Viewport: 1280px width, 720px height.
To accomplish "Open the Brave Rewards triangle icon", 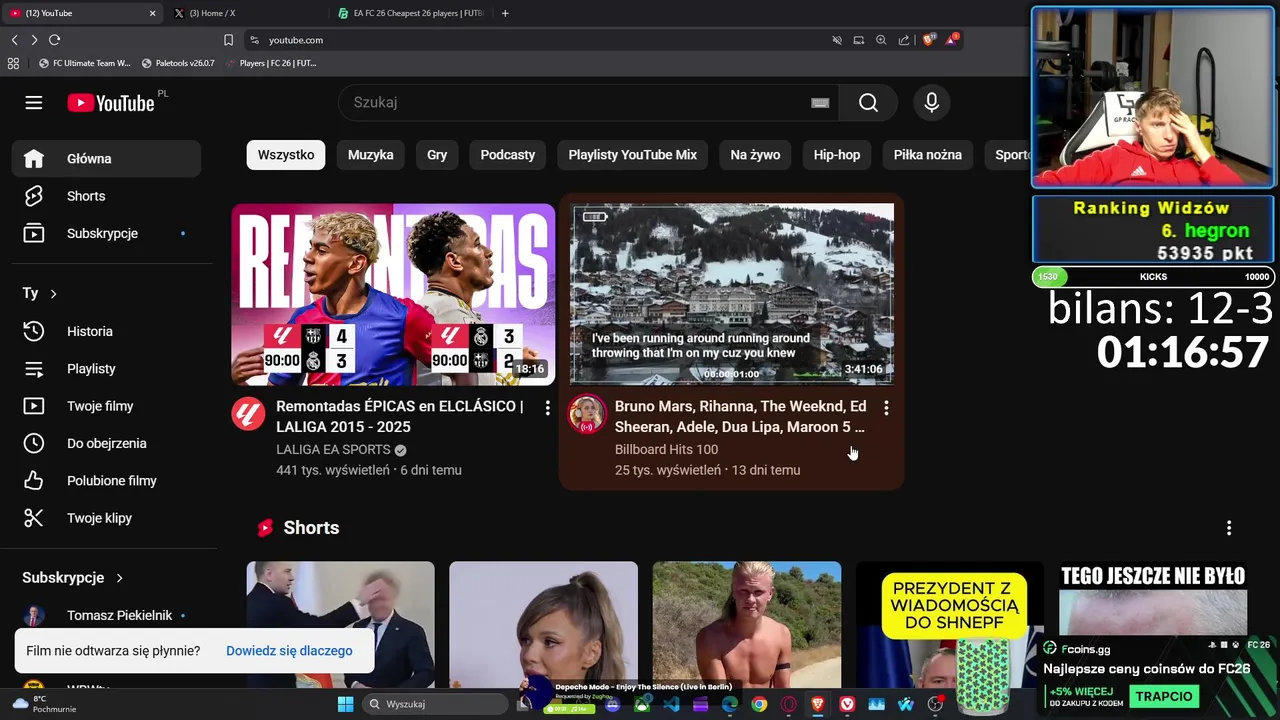I will pos(952,40).
